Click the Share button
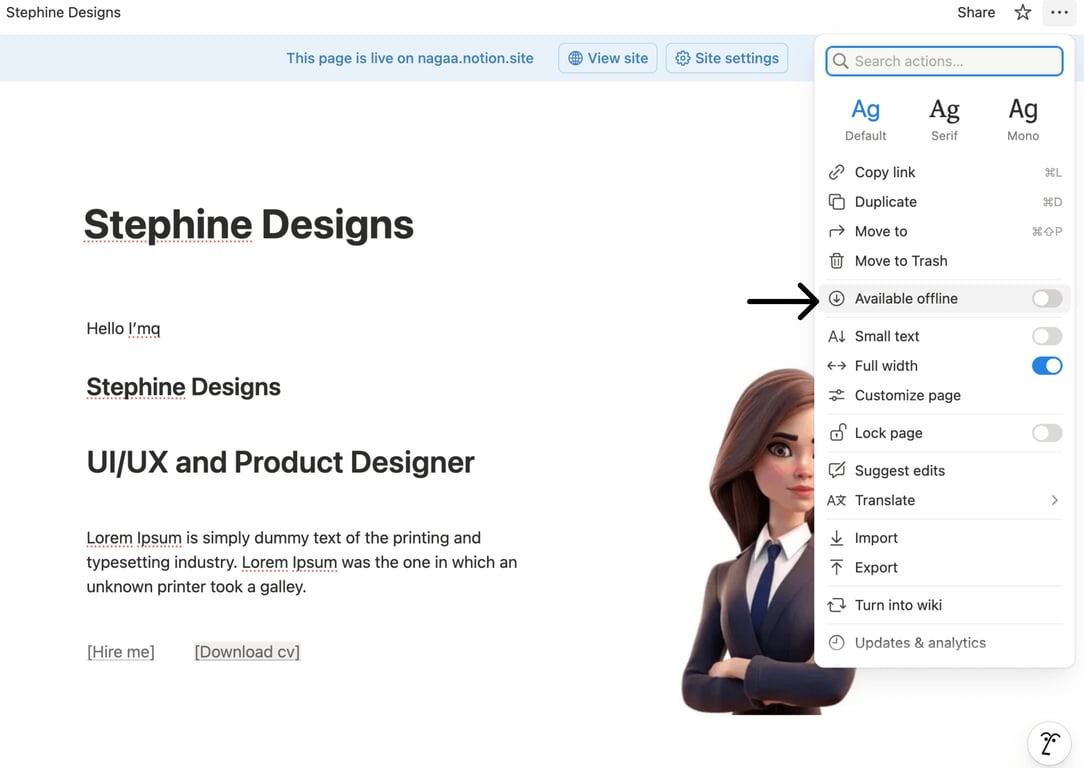 (x=975, y=12)
